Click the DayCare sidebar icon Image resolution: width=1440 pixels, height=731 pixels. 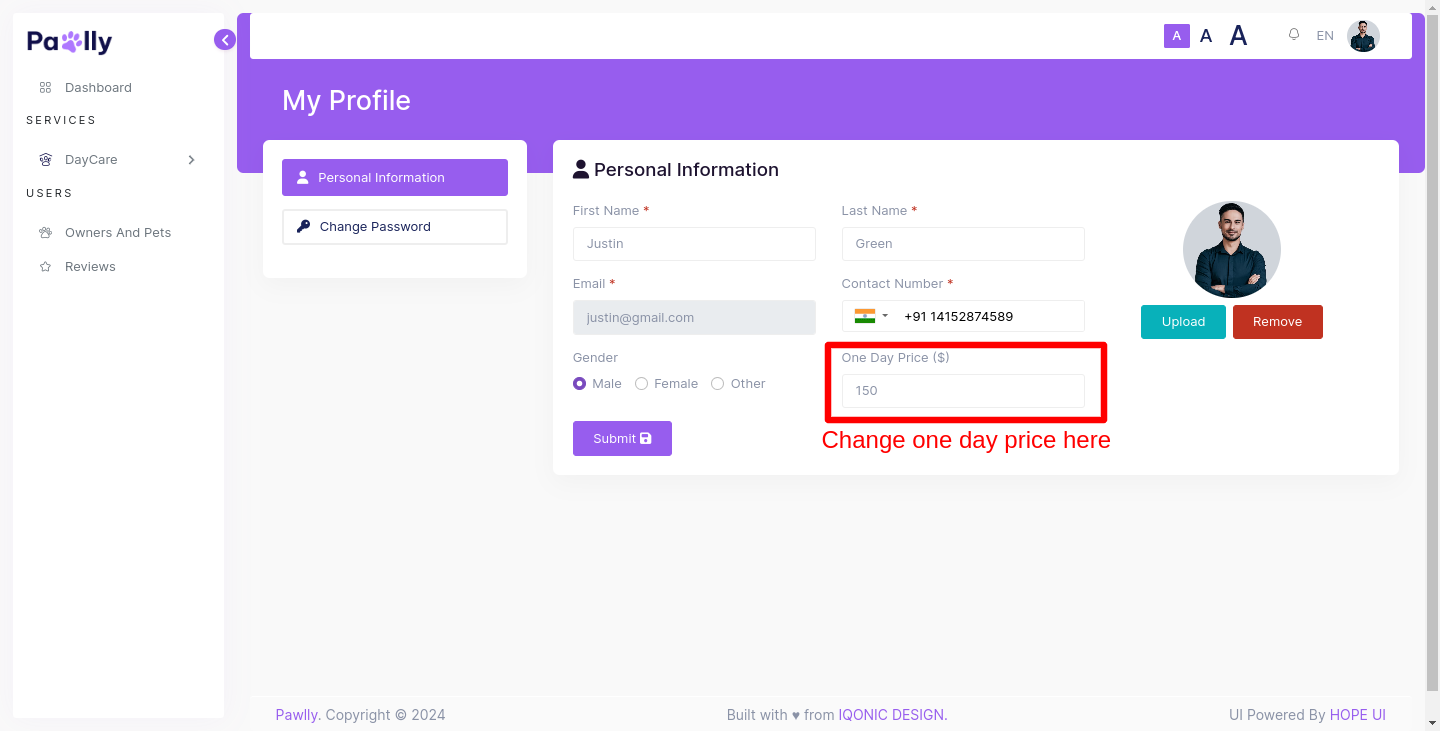[45, 160]
